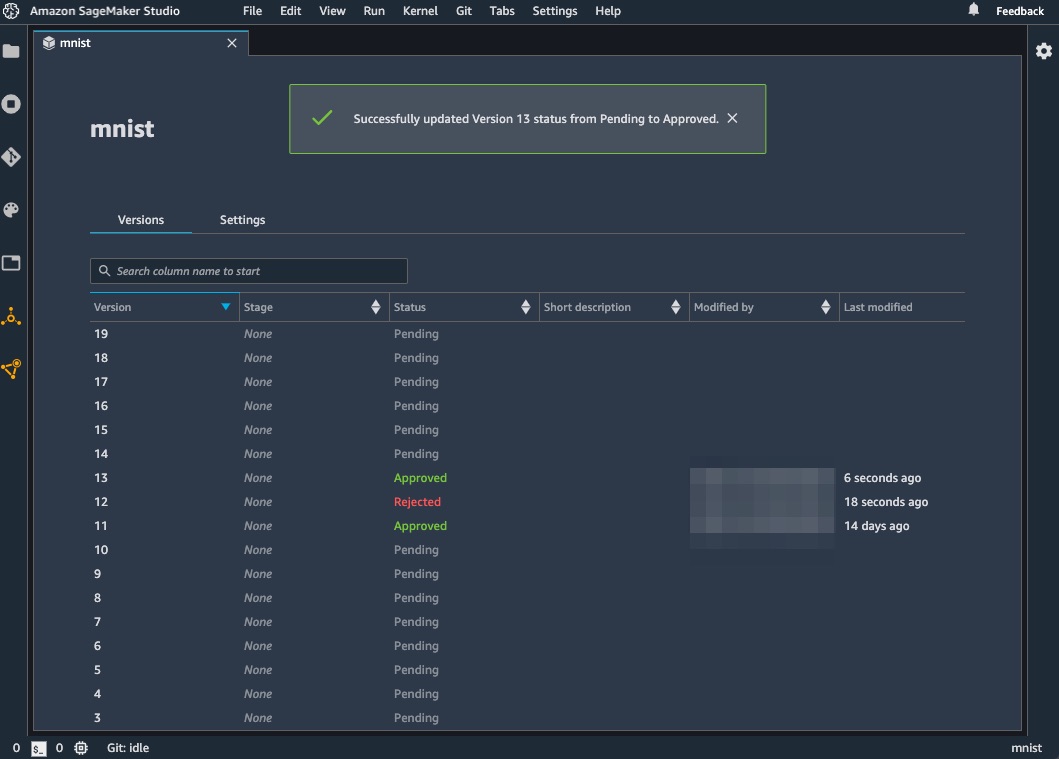
Task: Click the terminal icon in status bar
Action: [38, 748]
